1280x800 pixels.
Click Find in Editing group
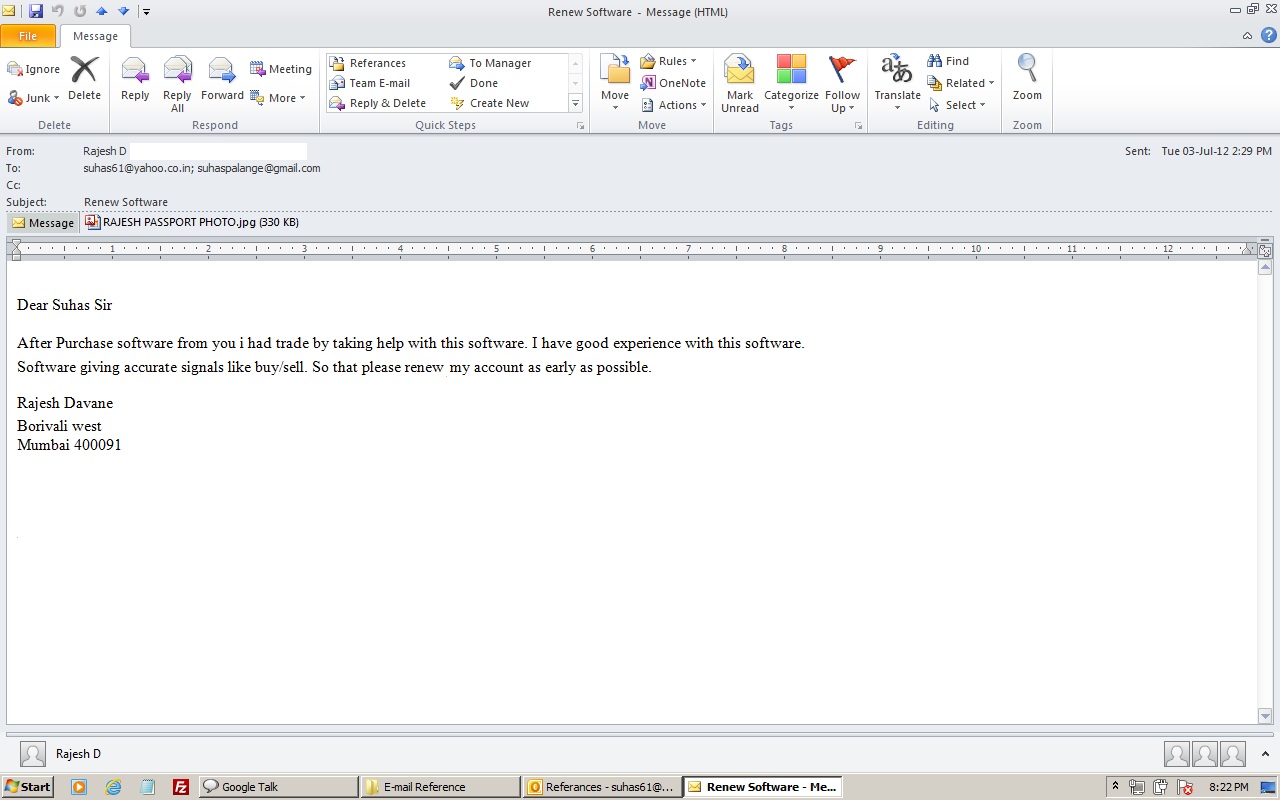948,61
